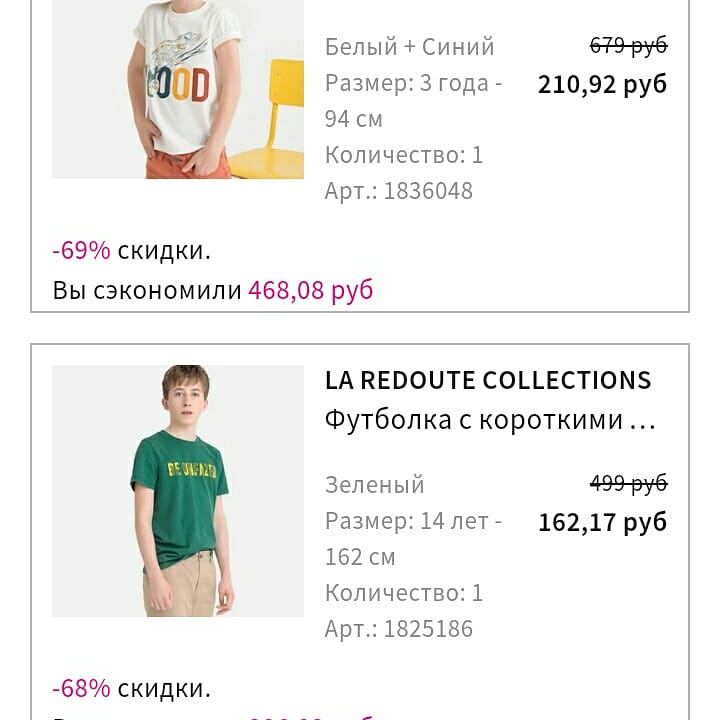Image resolution: width=720 pixels, height=720 pixels.
Task: Click the Футболка с короткими product title
Action: pyautogui.click(x=474, y=420)
